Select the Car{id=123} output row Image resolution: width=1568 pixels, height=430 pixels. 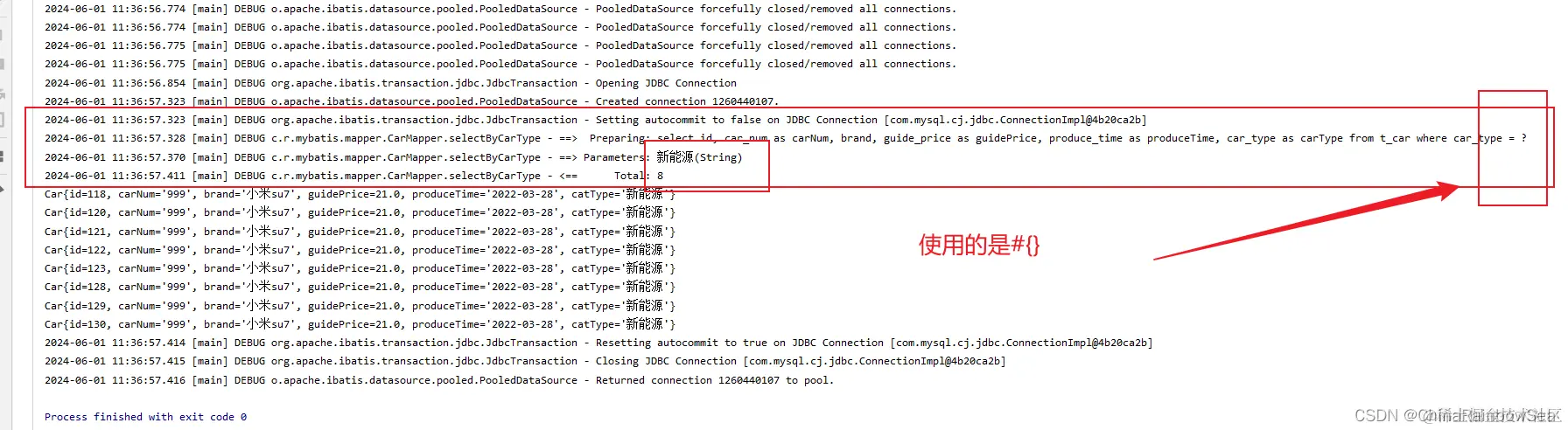(360, 268)
